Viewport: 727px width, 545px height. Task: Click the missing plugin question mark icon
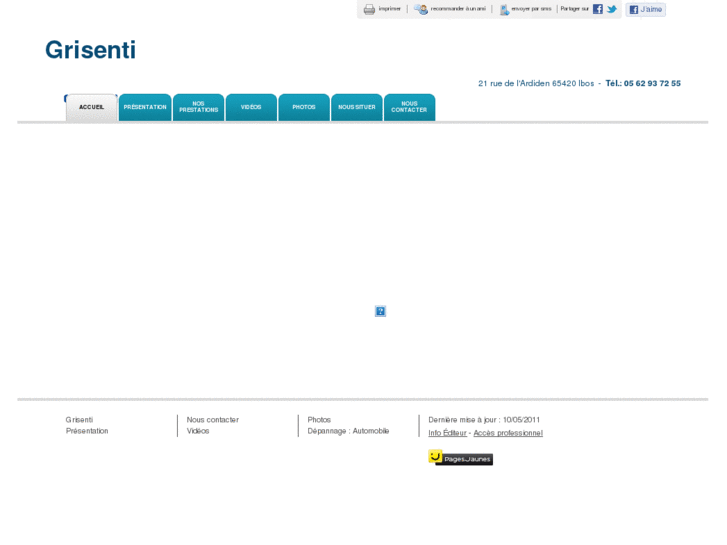(x=380, y=311)
